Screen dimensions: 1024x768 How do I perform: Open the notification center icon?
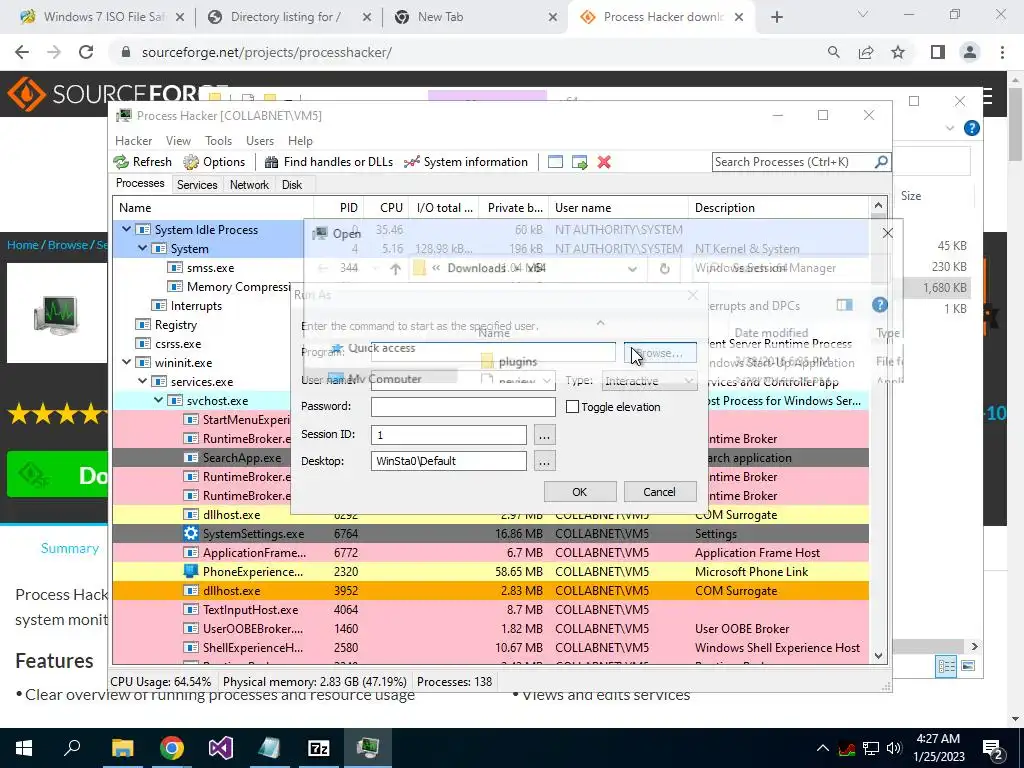pyautogui.click(x=993, y=748)
